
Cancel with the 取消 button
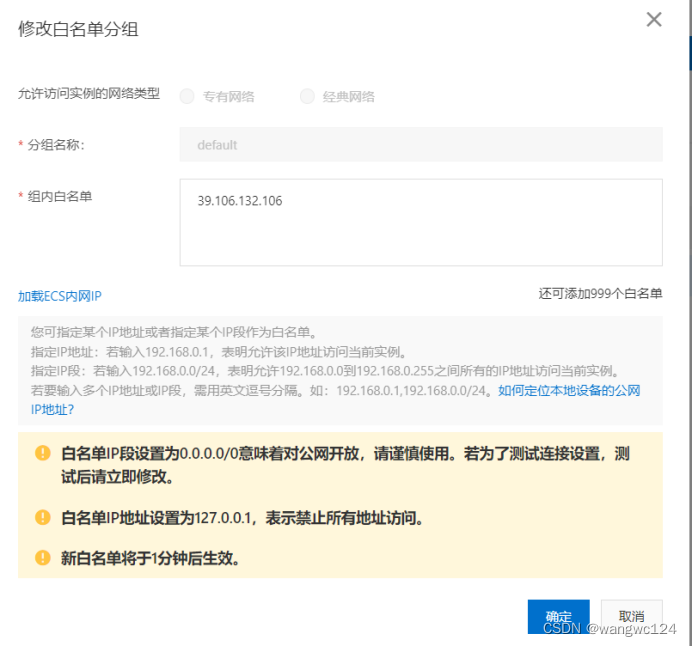[x=632, y=616]
